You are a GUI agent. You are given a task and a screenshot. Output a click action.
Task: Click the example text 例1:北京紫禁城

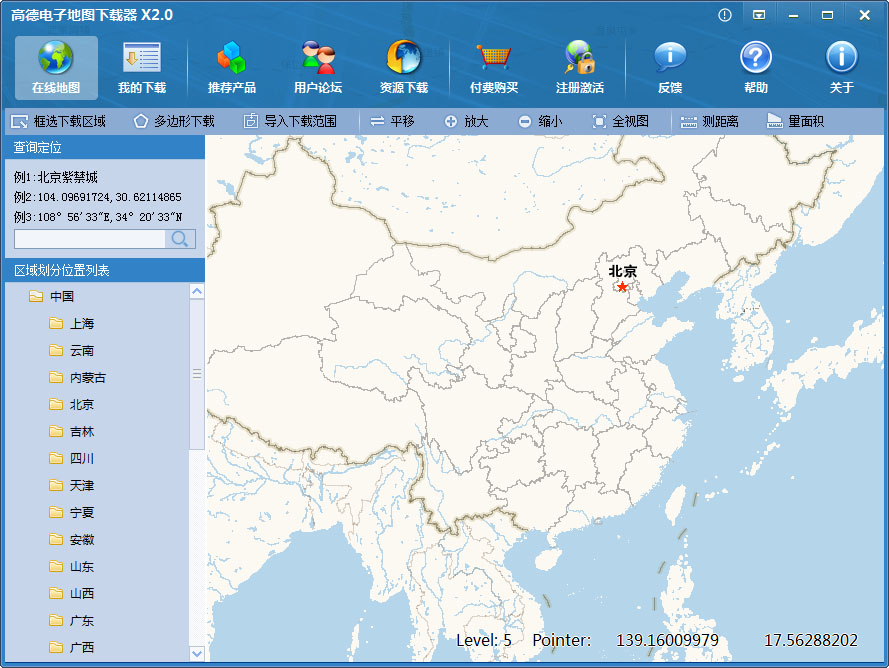[56, 177]
